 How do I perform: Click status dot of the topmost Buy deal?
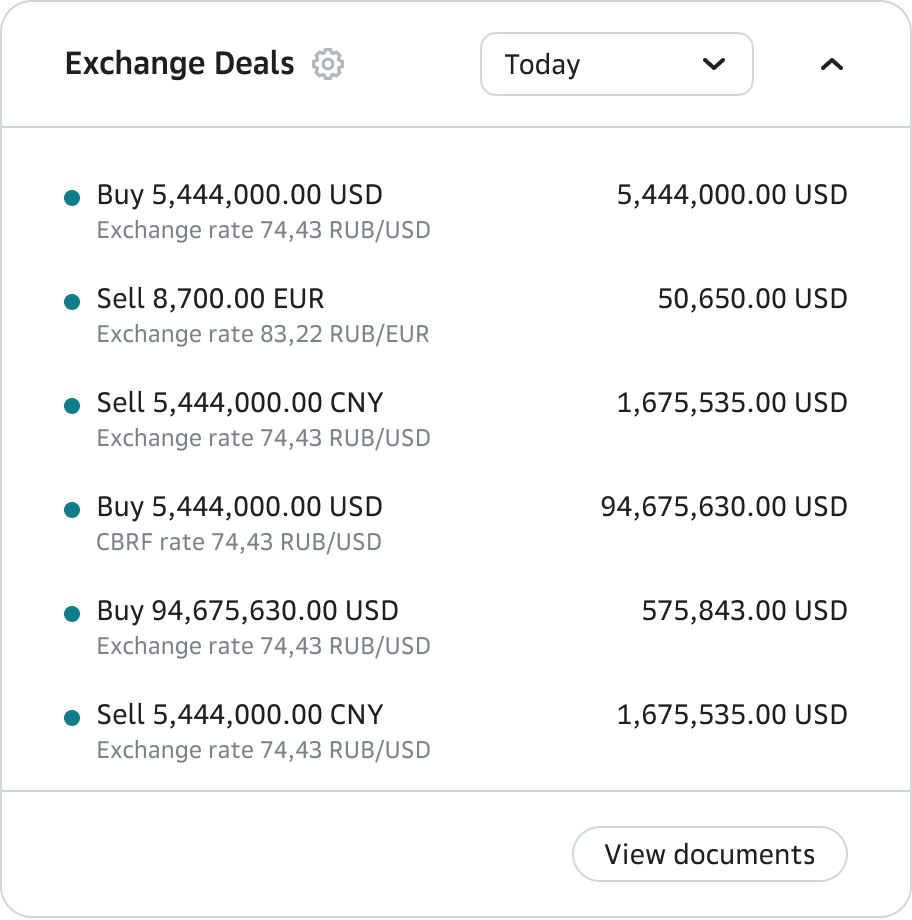[72, 198]
